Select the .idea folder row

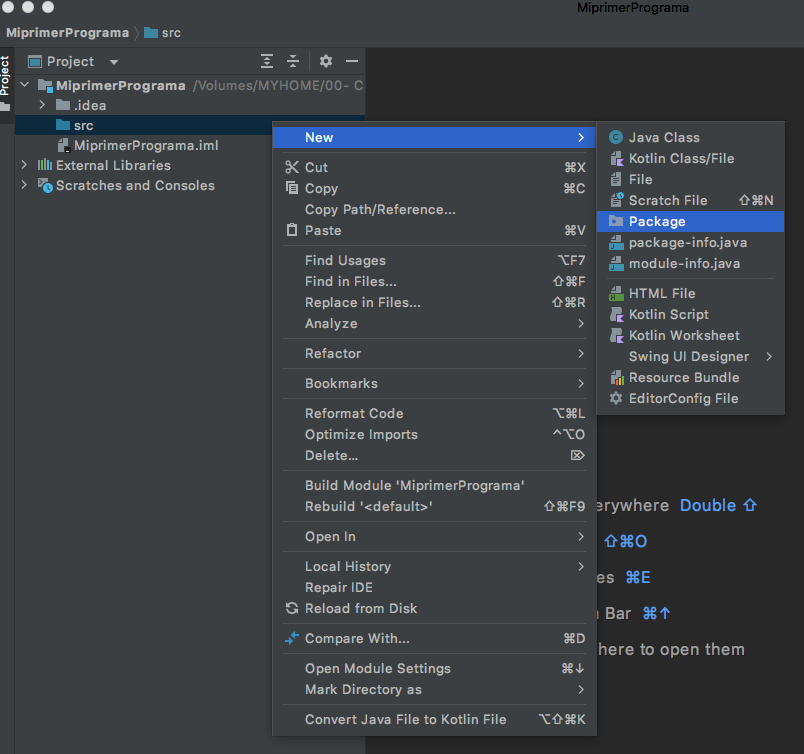point(190,105)
